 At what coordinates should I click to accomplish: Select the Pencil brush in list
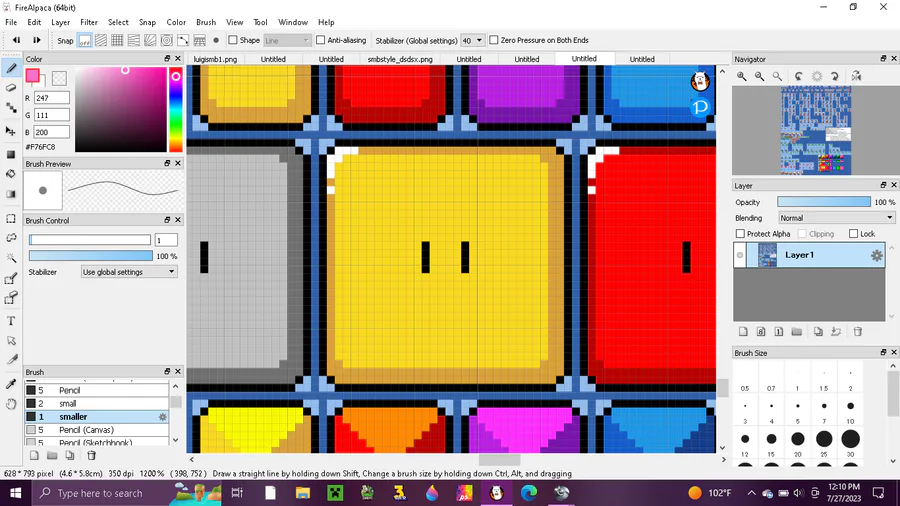point(96,390)
